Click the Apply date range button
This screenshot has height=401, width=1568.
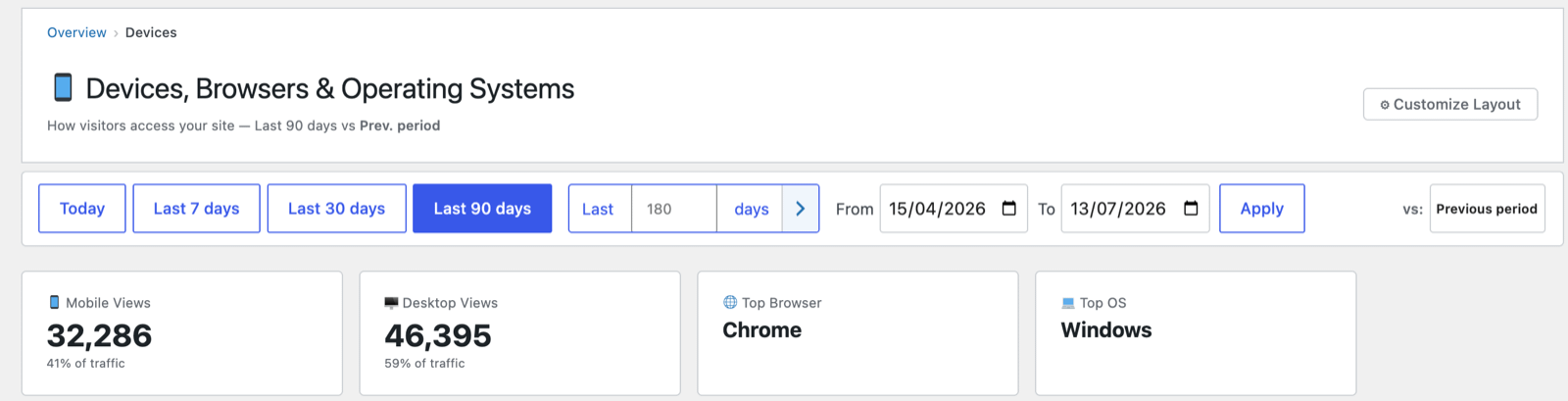pos(1261,208)
